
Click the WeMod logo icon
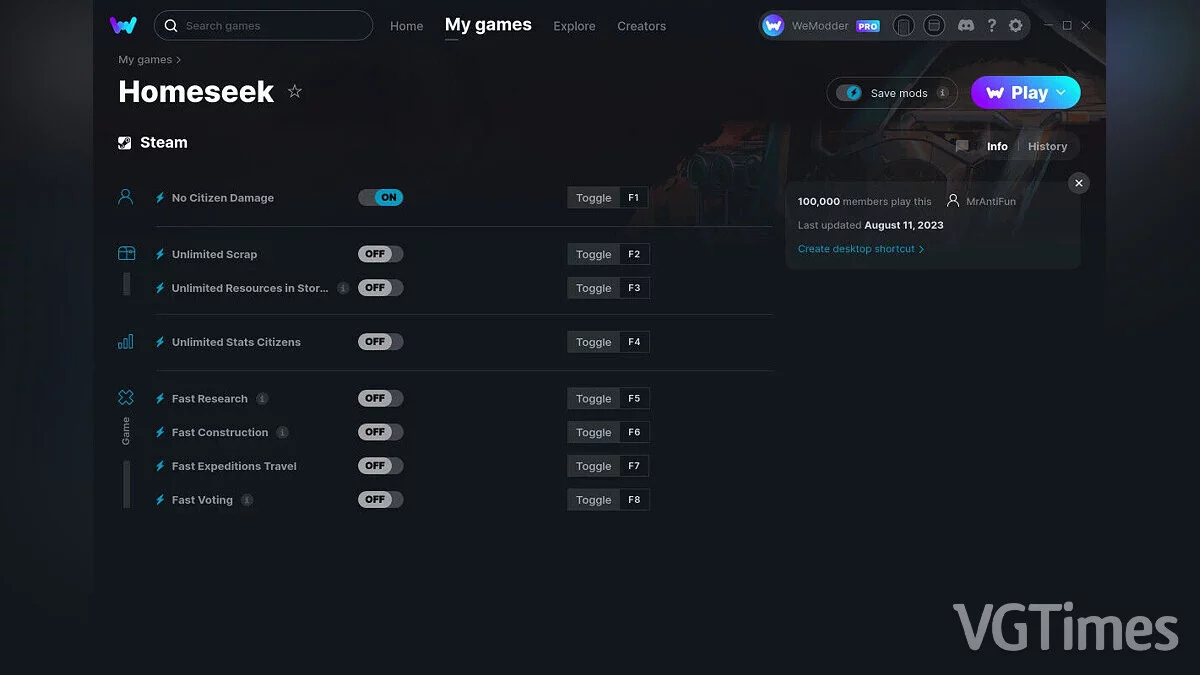point(123,25)
